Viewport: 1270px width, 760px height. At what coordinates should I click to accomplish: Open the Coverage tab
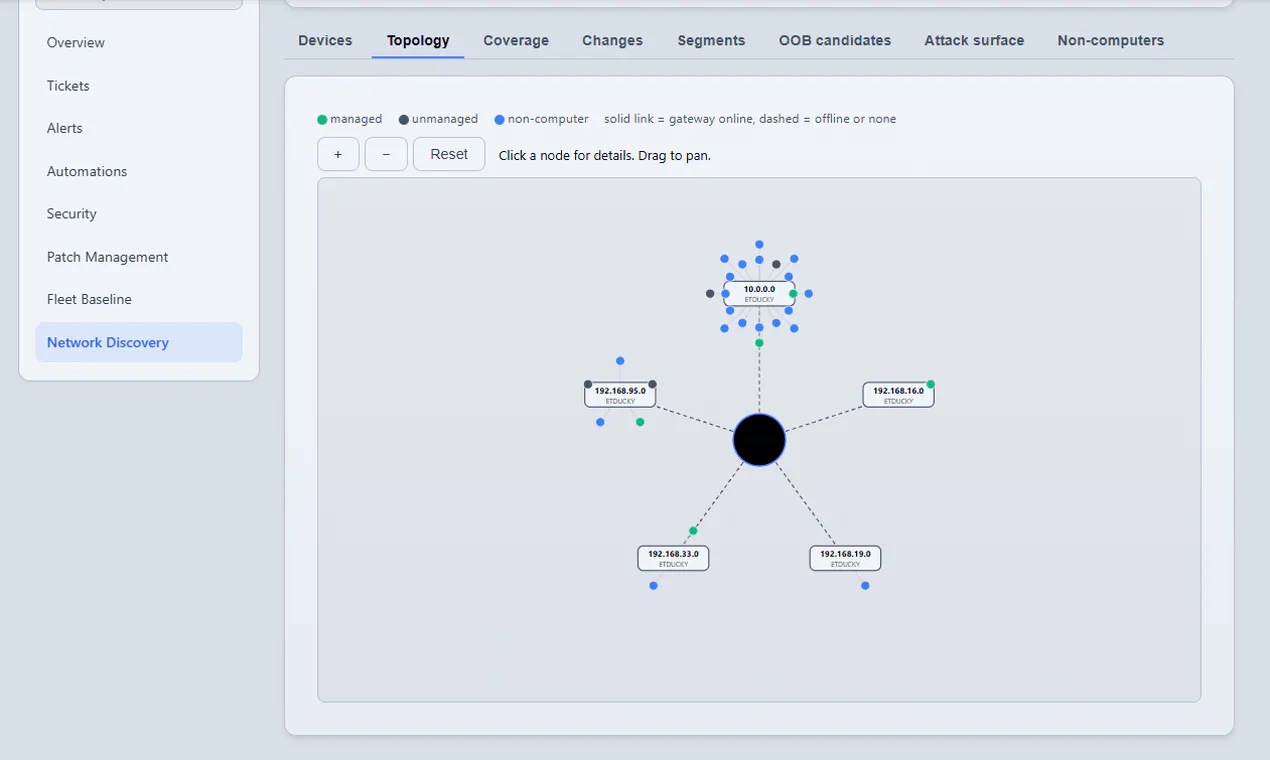click(x=516, y=41)
